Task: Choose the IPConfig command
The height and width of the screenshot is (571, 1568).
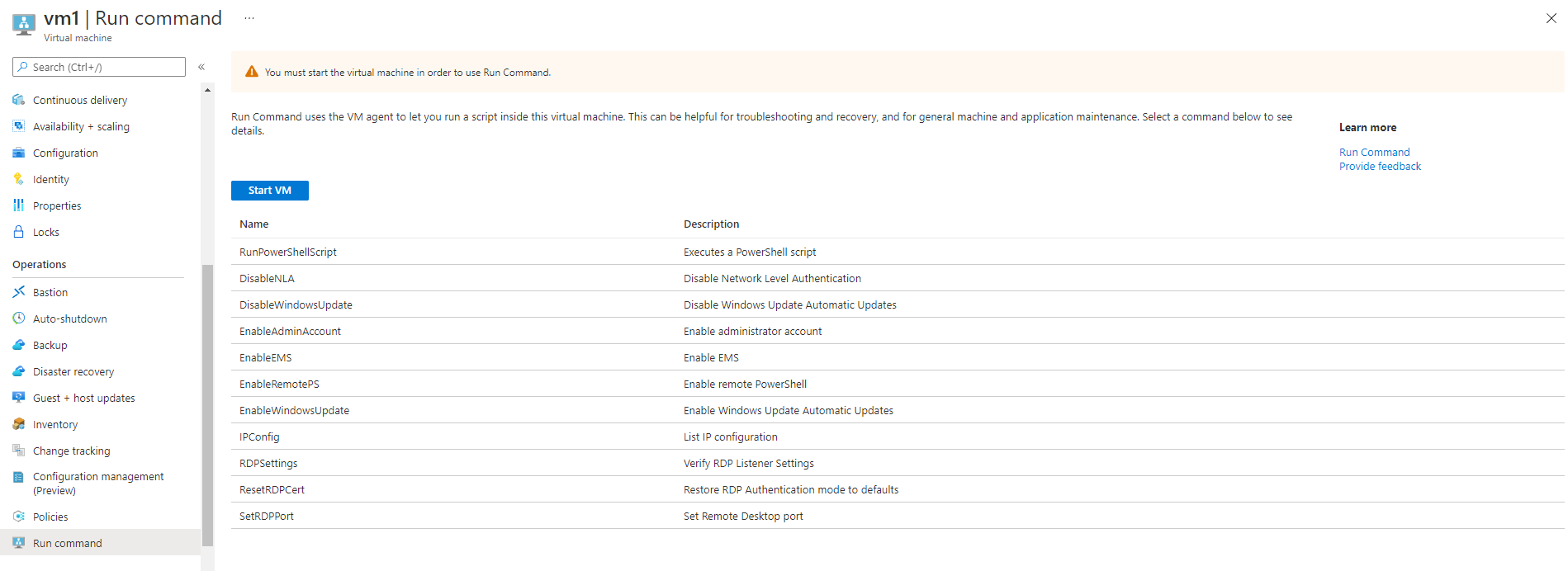Action: pyautogui.click(x=259, y=437)
